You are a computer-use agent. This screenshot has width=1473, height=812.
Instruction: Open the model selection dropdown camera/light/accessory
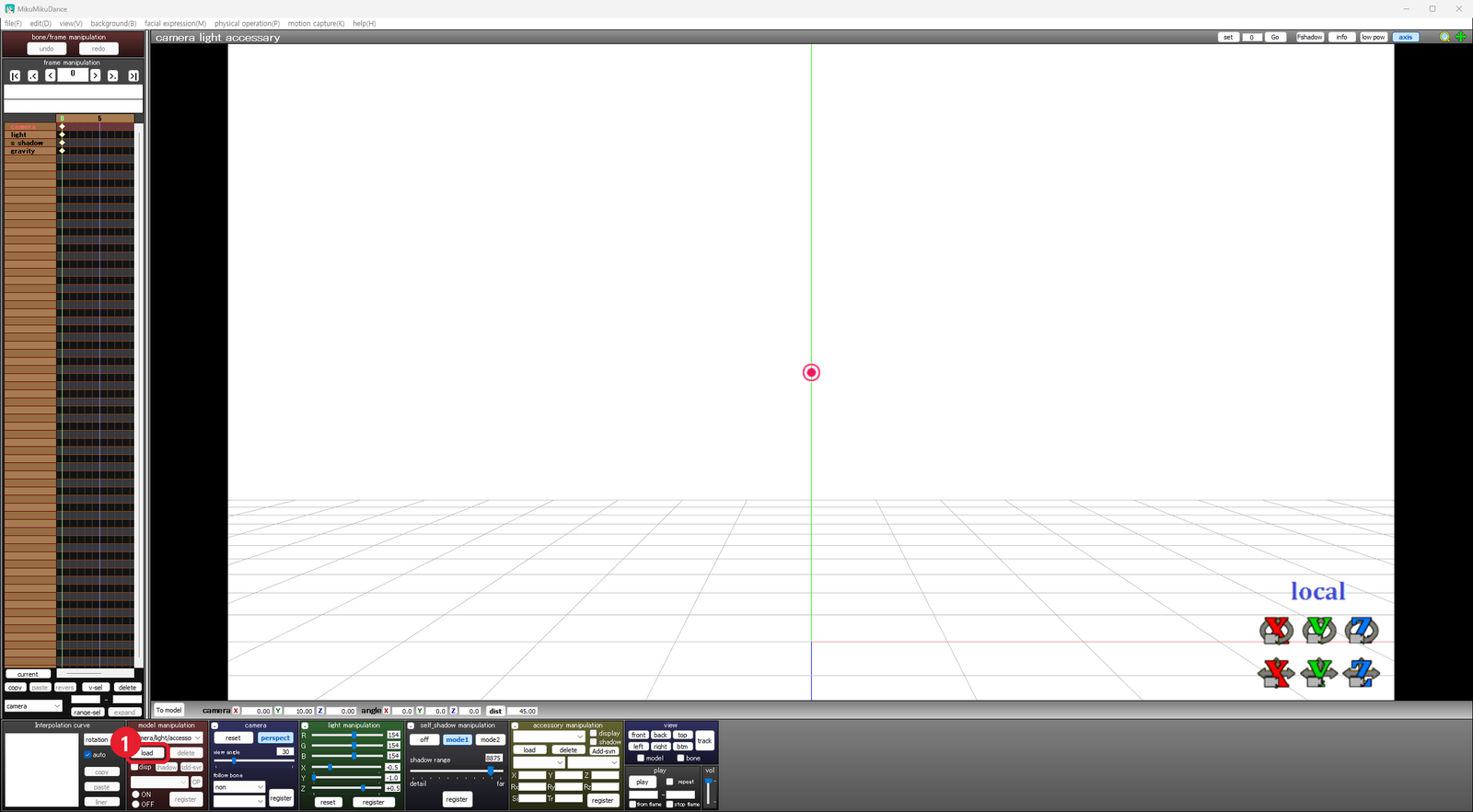[x=169, y=737]
